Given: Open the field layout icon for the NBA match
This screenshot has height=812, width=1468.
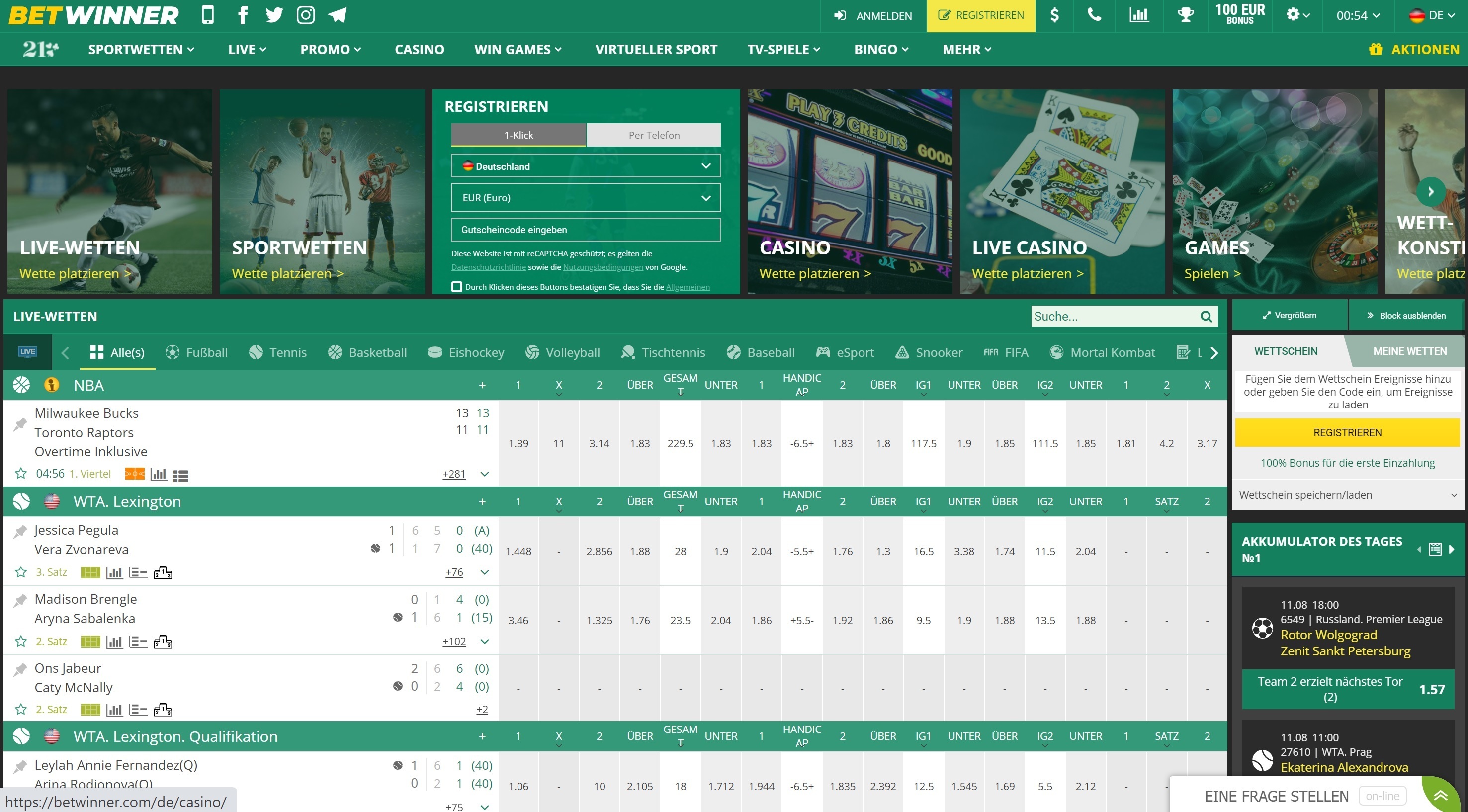Looking at the screenshot, I should (x=135, y=474).
